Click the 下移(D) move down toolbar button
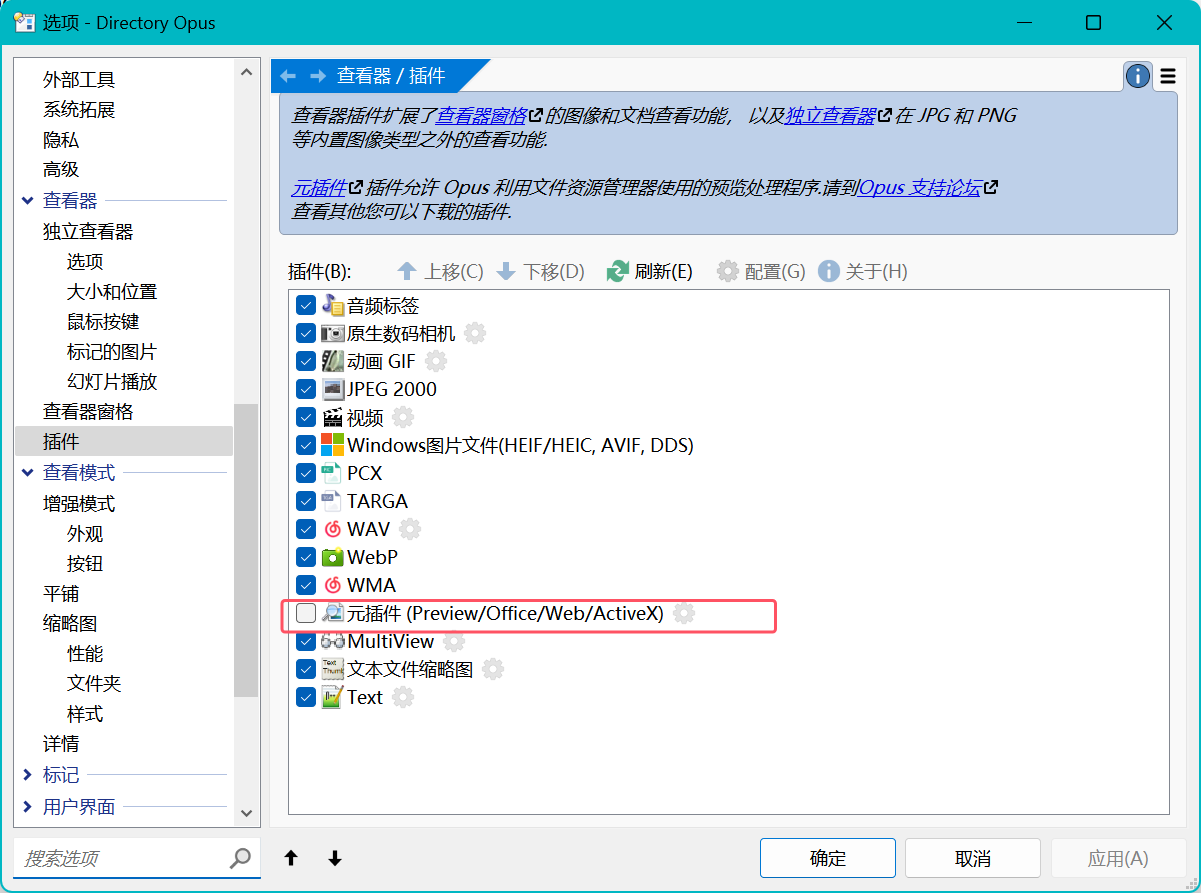The image size is (1201, 893). pyautogui.click(x=540, y=271)
